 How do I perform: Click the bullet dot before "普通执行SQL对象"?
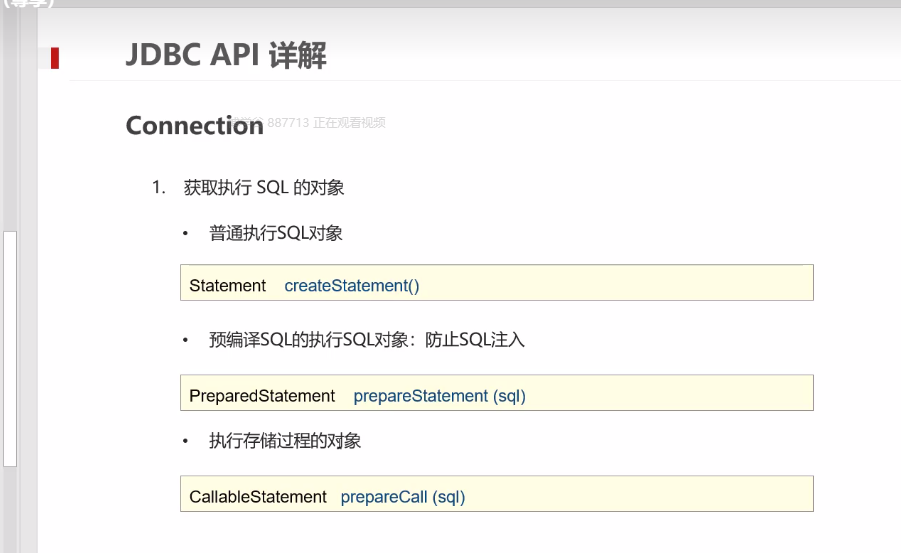pyautogui.click(x=185, y=233)
